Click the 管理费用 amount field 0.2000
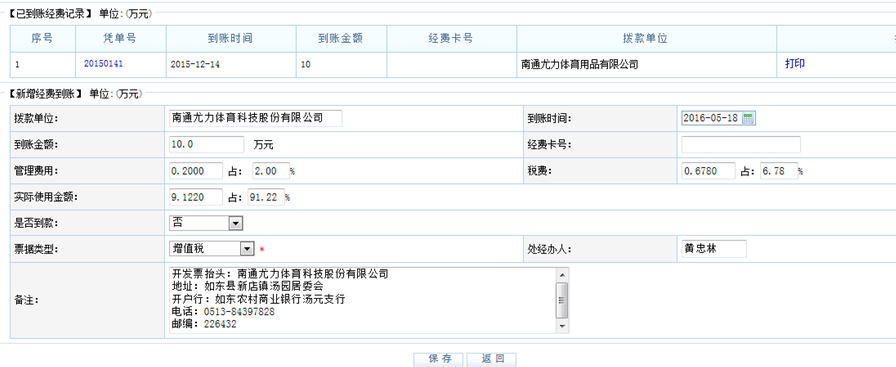Screen dimensions: 896x367 (196, 171)
